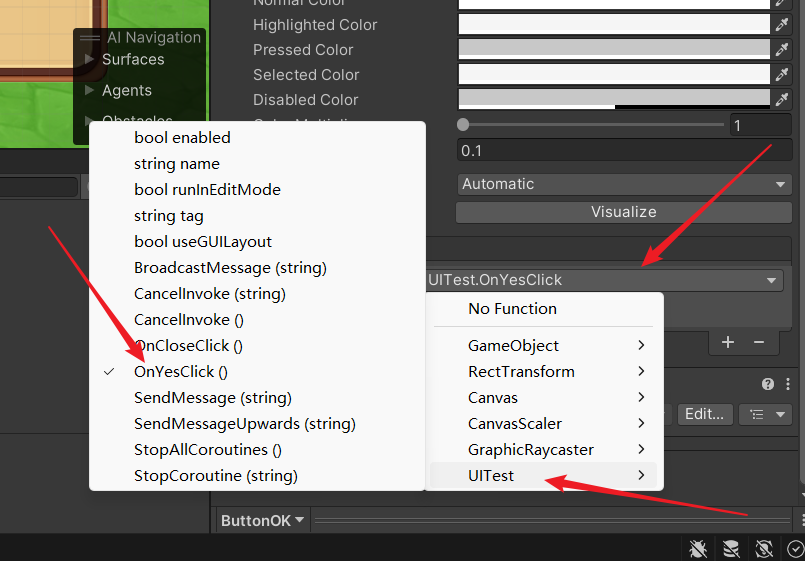Choose No Function from the menu
This screenshot has width=805, height=561.
pyautogui.click(x=512, y=309)
